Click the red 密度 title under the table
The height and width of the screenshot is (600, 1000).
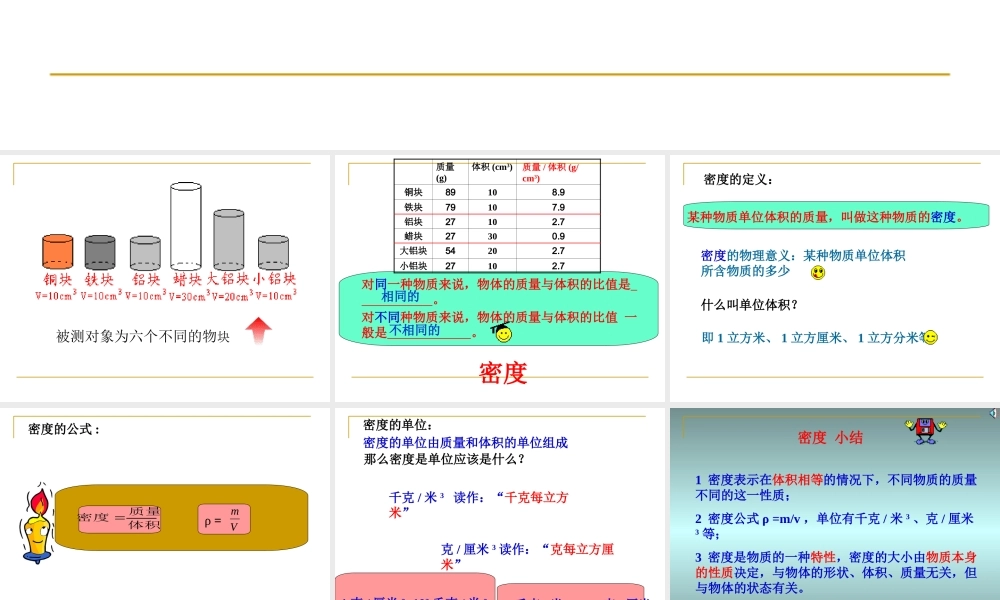pos(503,373)
